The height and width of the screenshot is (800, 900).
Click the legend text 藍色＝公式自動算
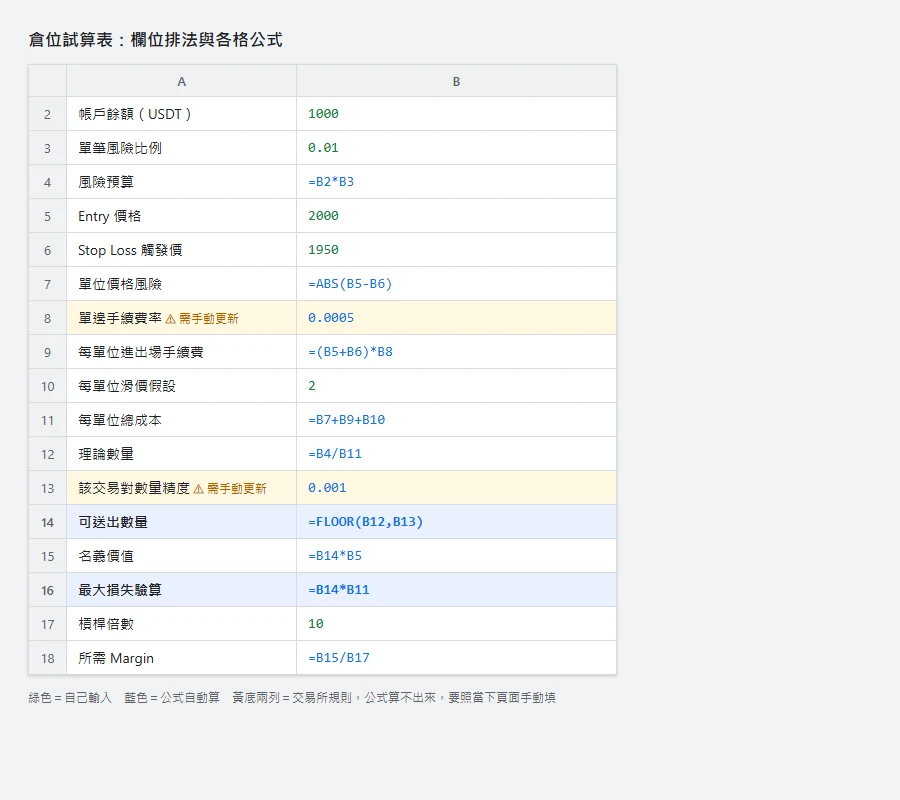172,697
